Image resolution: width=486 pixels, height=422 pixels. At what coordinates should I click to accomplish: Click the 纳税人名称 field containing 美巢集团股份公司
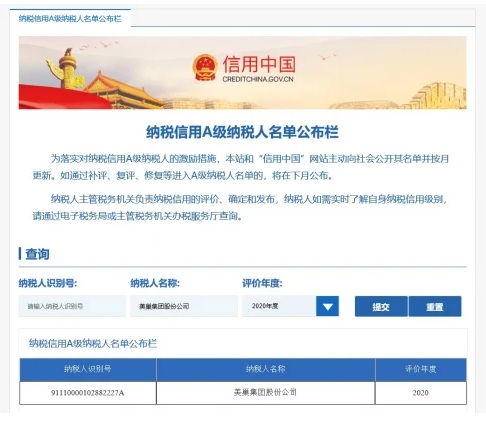(x=184, y=306)
